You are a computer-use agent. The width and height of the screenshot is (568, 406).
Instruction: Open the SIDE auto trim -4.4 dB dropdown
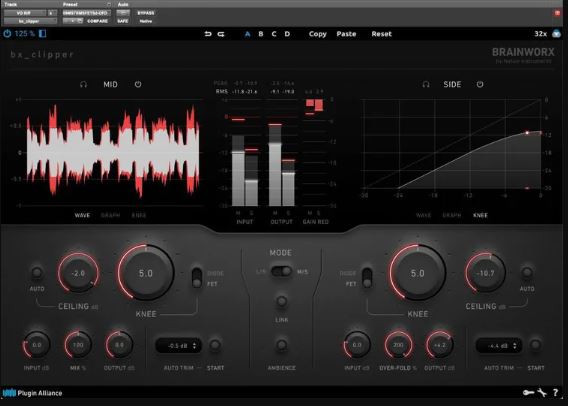tap(499, 346)
